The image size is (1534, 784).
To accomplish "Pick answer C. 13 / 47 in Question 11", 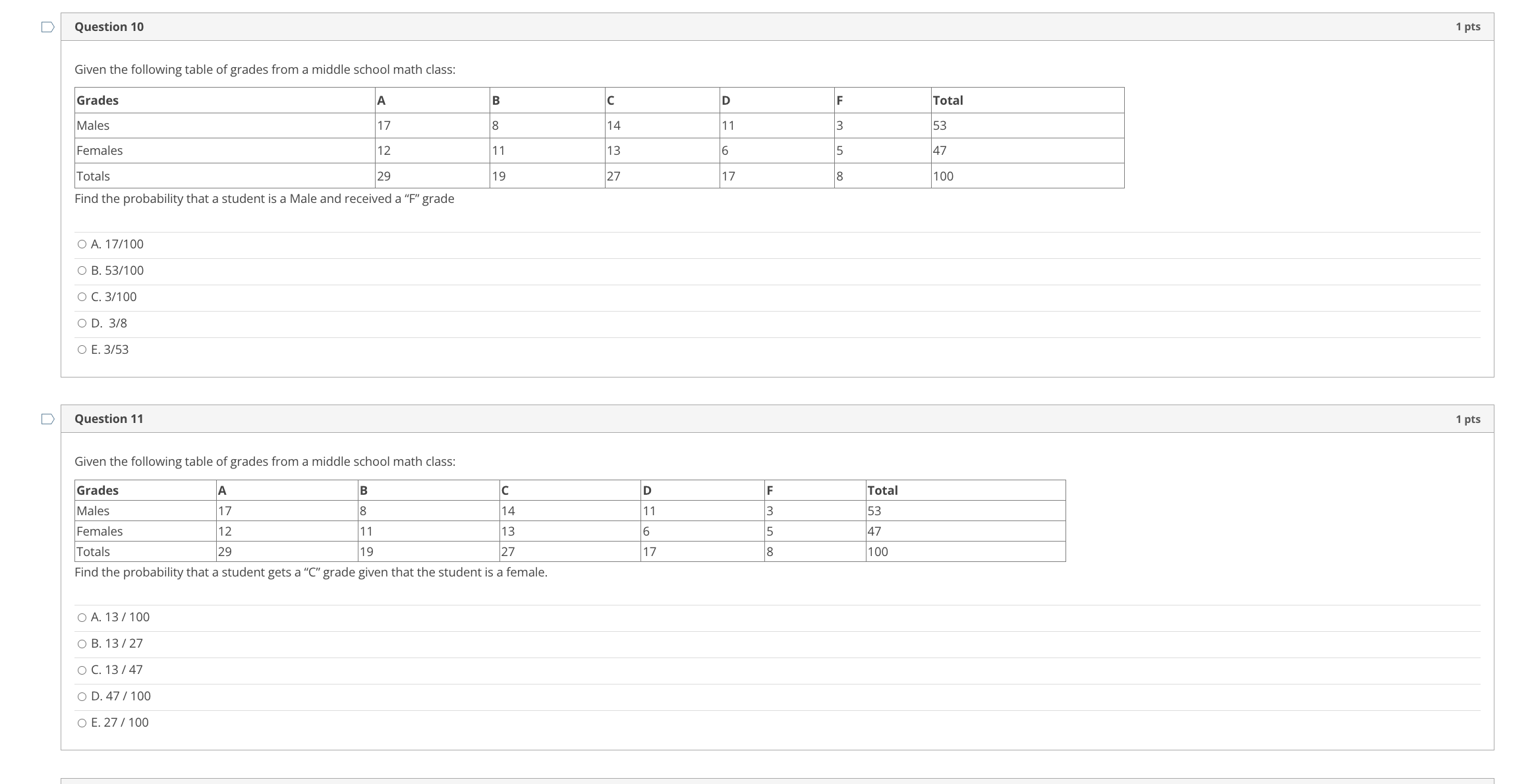I will pyautogui.click(x=82, y=670).
